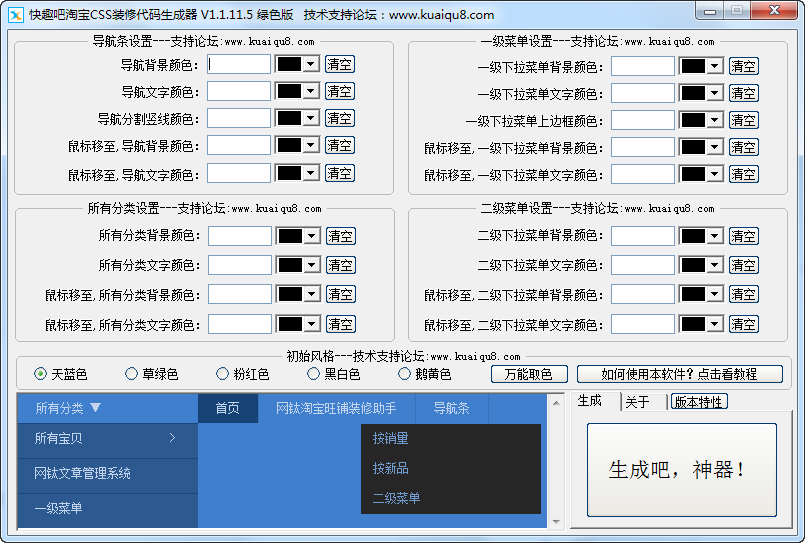Focus the 所有分类背景颜色 text input

[x=240, y=236]
